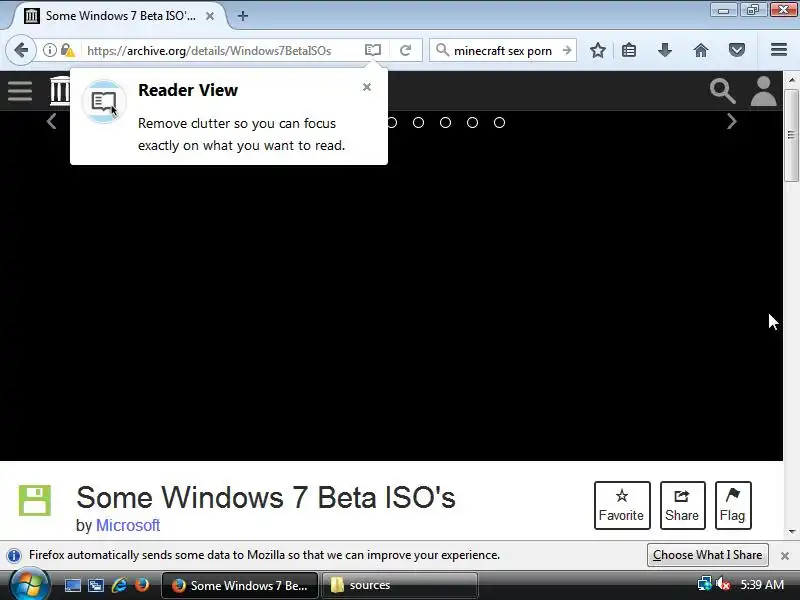
Task: Bookmark this page with the star icon
Action: [597, 50]
